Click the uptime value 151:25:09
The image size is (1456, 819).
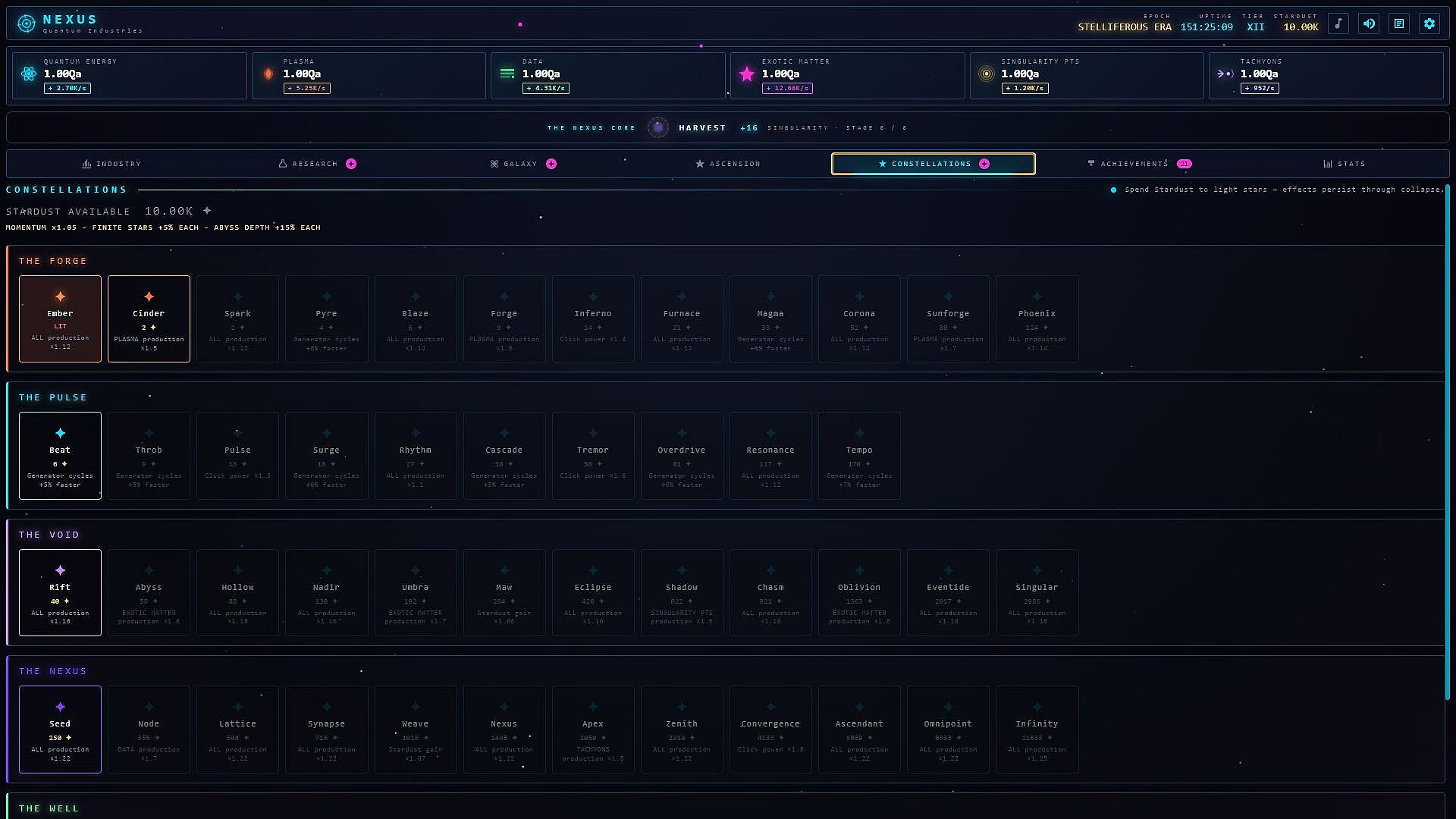click(1207, 27)
